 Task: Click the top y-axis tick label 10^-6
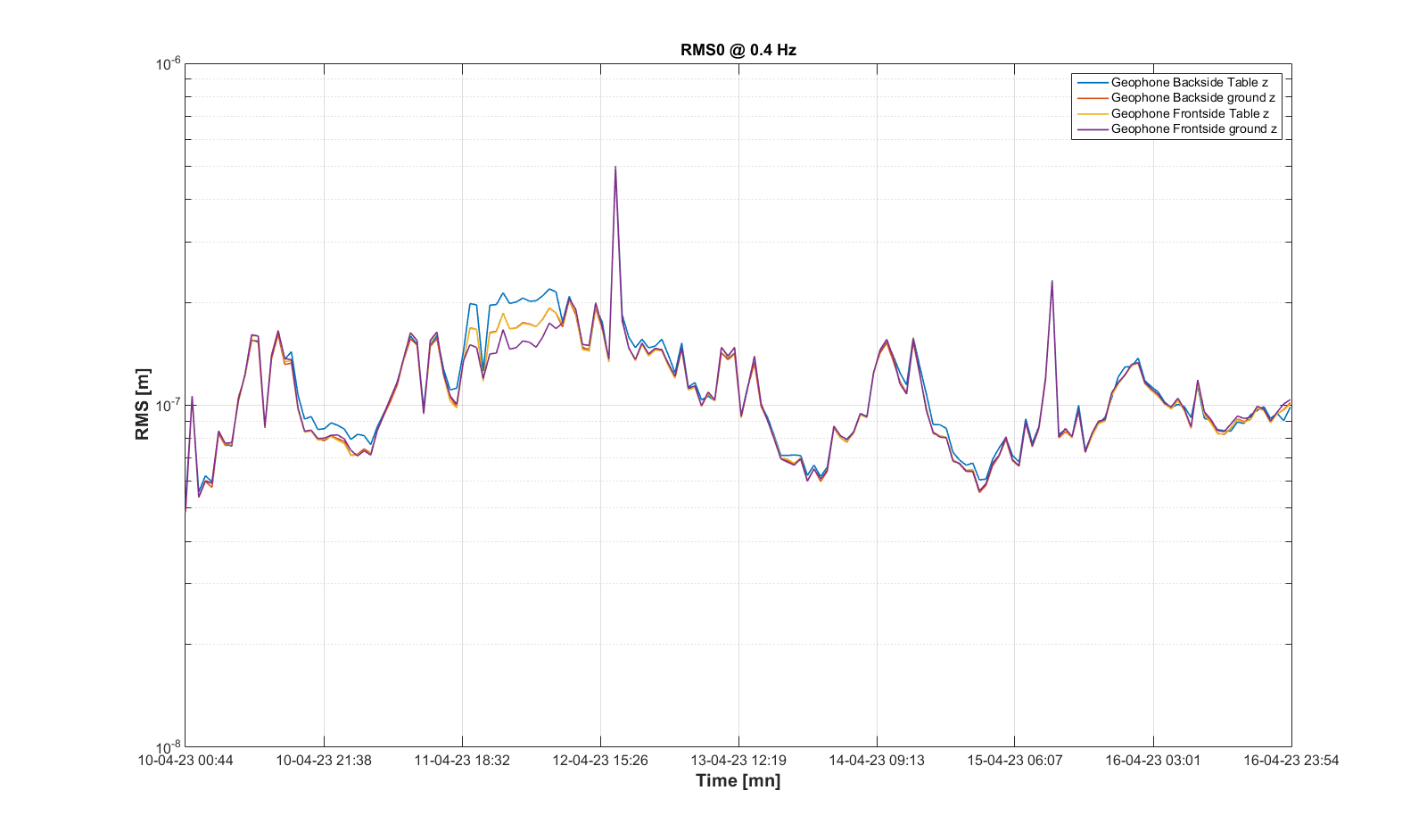pyautogui.click(x=169, y=63)
